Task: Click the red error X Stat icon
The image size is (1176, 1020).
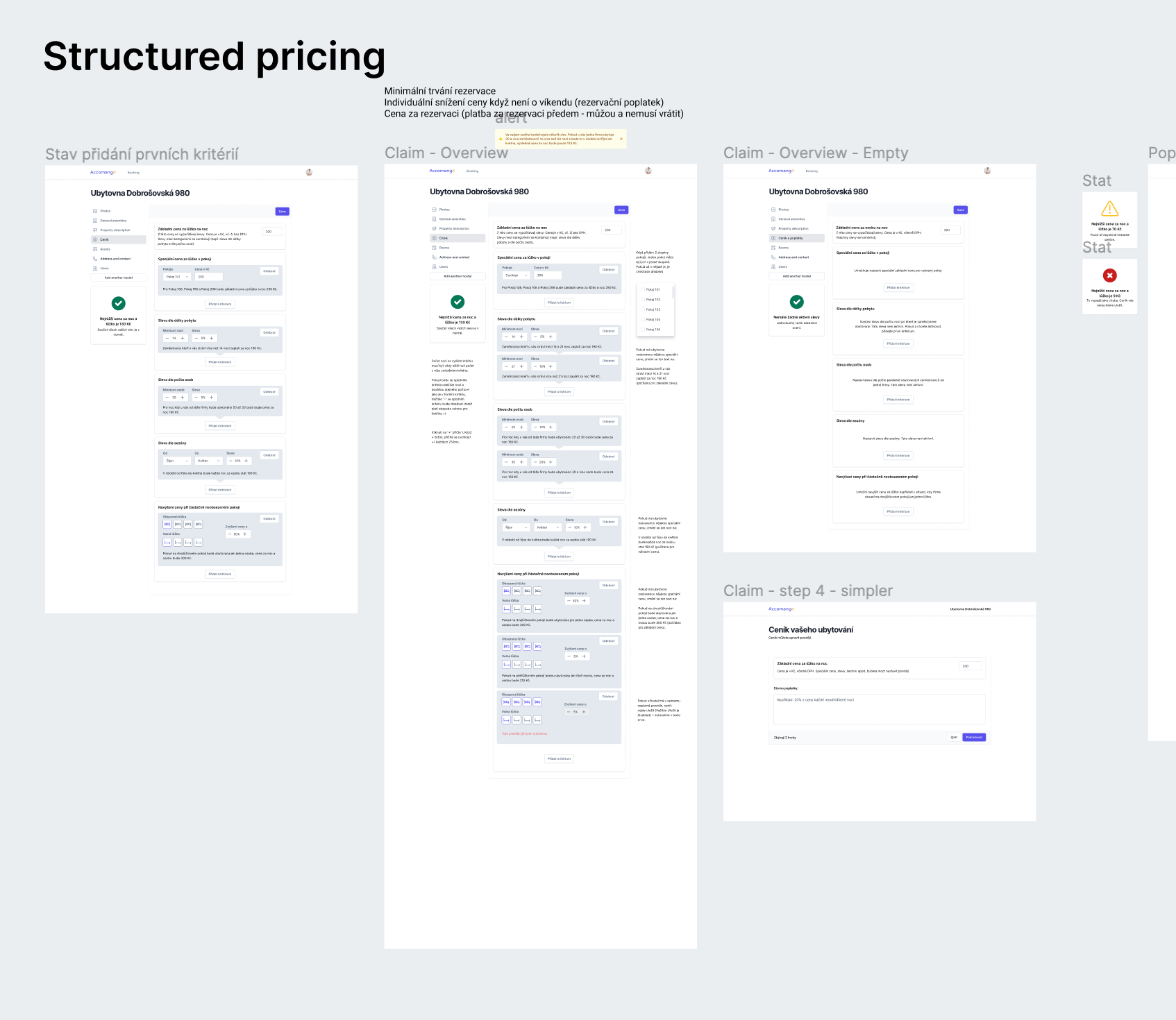Action: coord(1109,275)
